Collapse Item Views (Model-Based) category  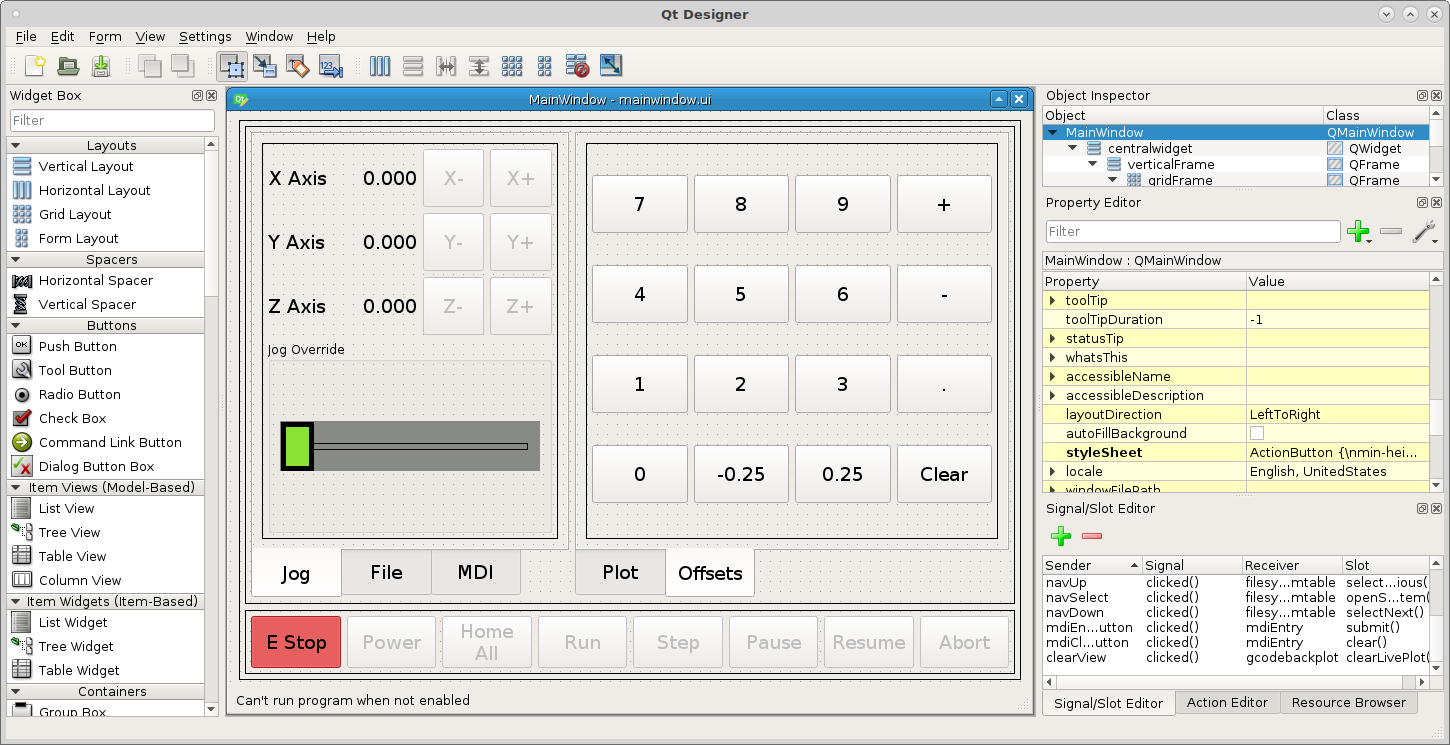tap(16, 488)
